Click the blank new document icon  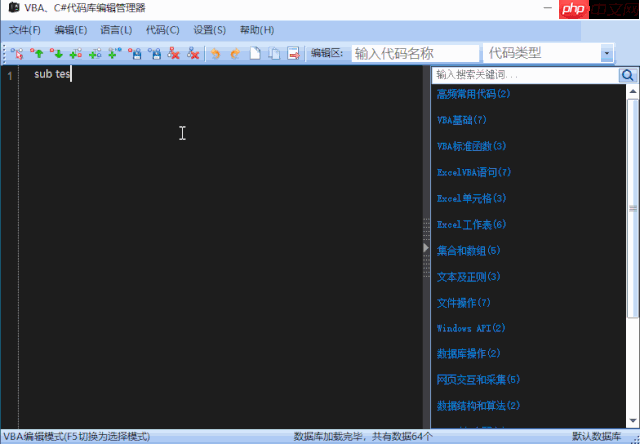(255, 53)
